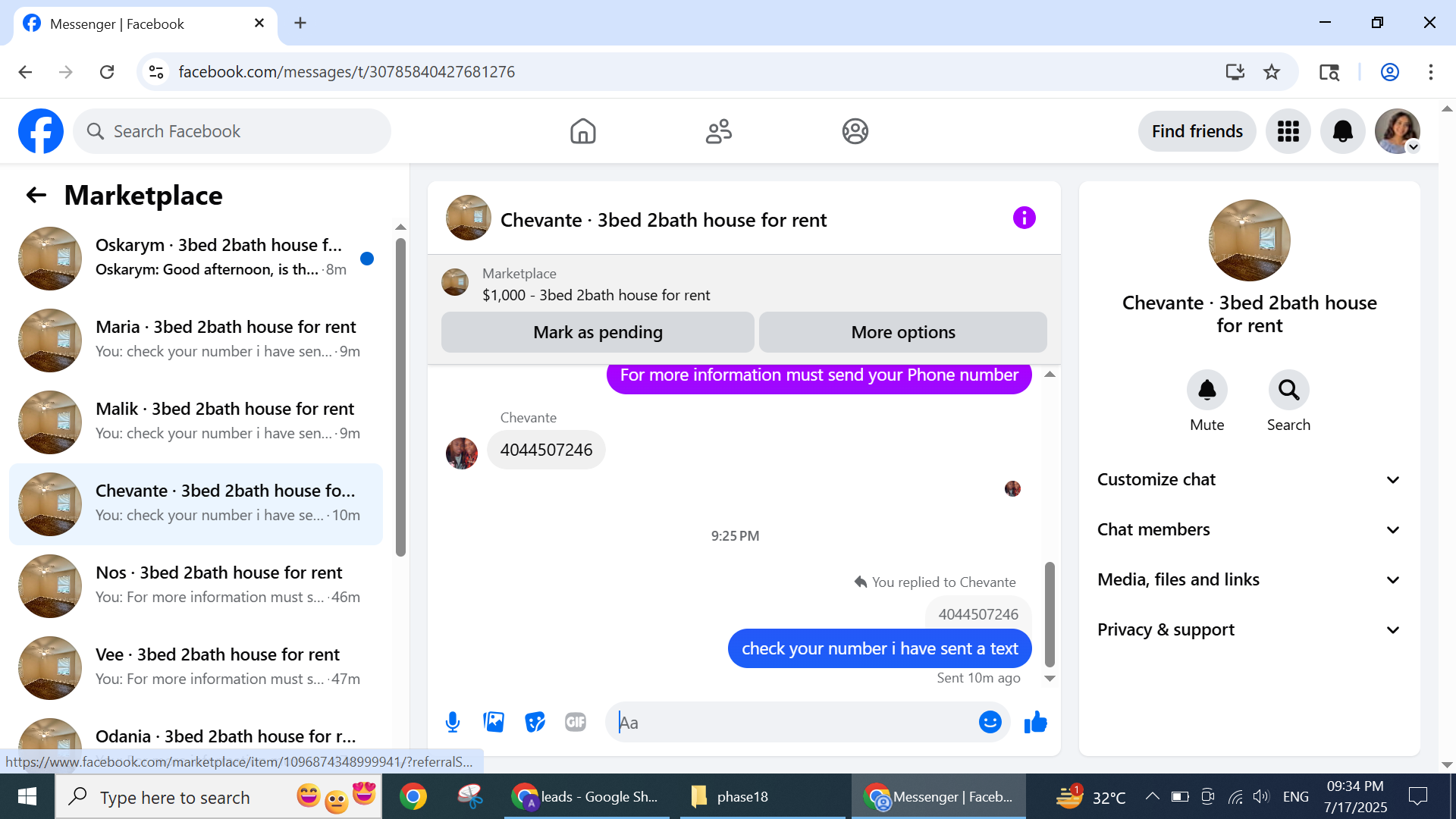
Task: Go back from Marketplace chats list
Action: (x=36, y=196)
